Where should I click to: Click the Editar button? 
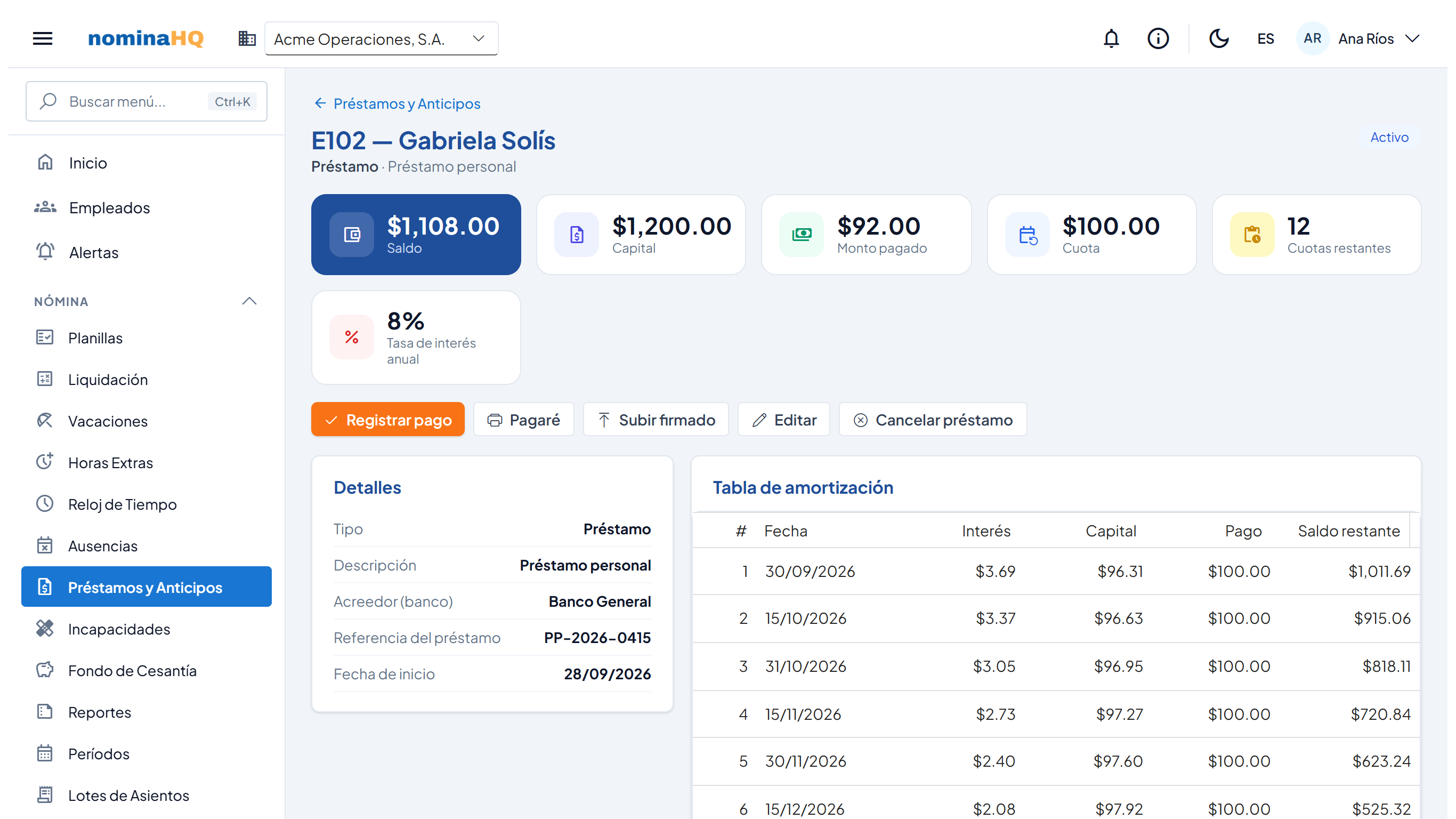[x=784, y=420]
